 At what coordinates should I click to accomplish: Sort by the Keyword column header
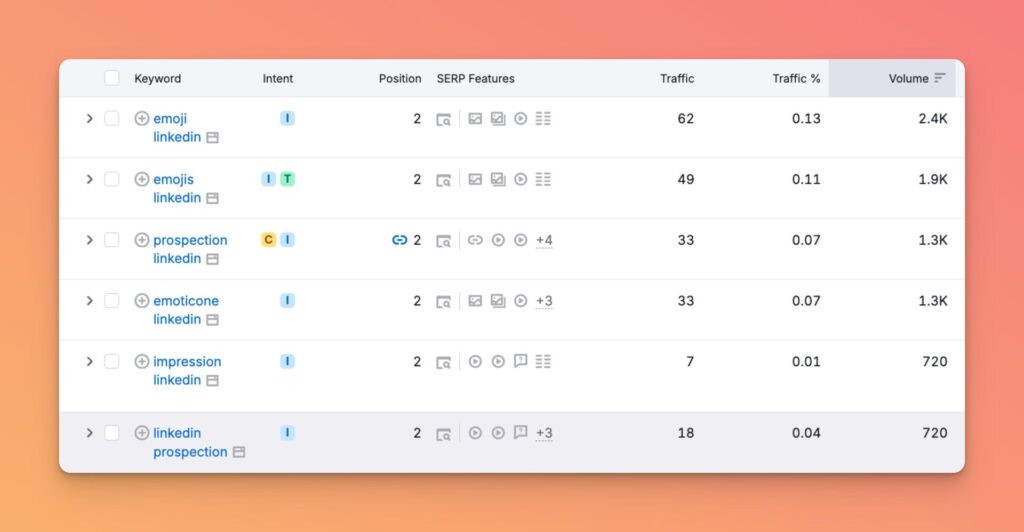(x=157, y=78)
